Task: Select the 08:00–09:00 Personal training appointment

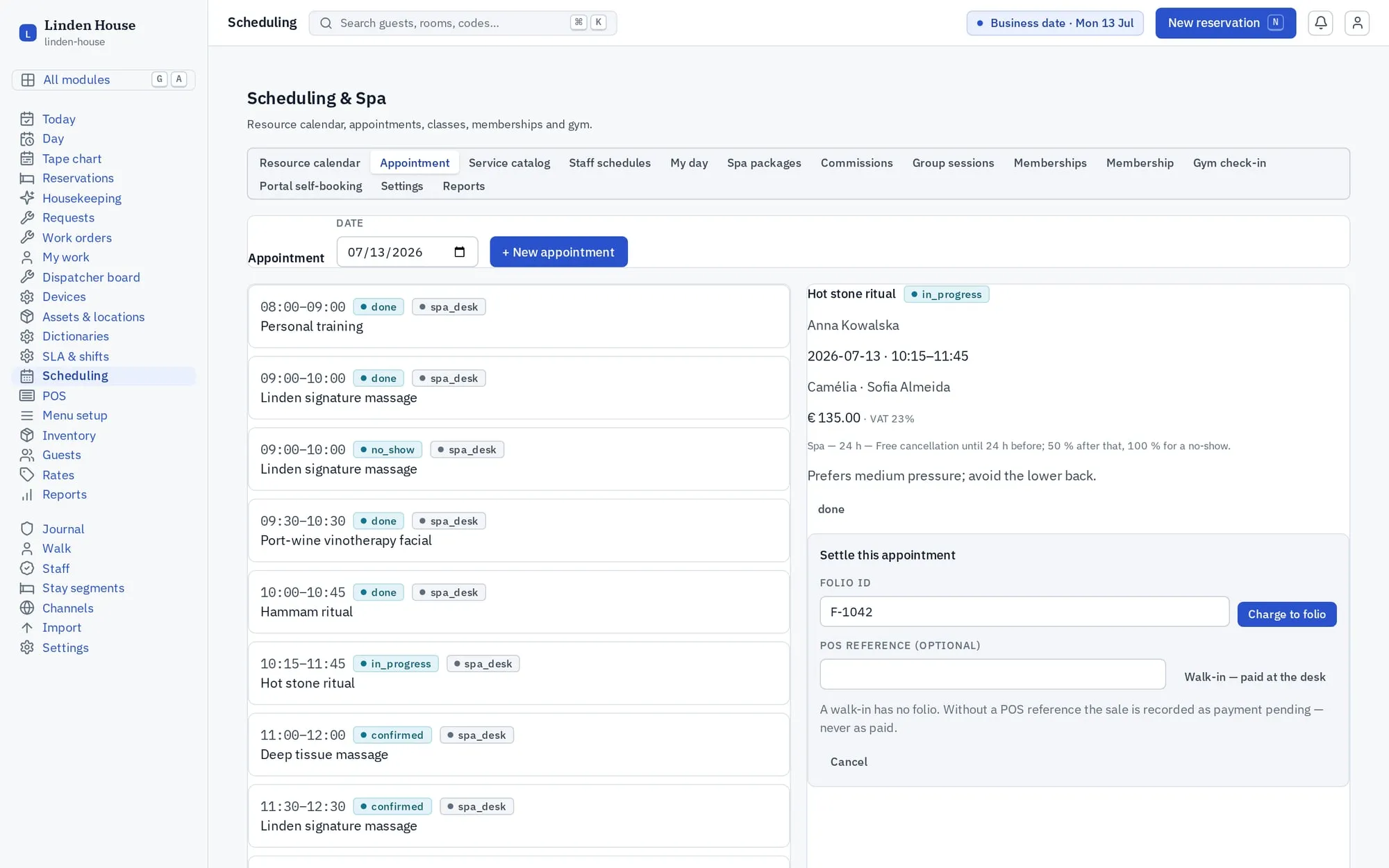Action: pos(519,317)
